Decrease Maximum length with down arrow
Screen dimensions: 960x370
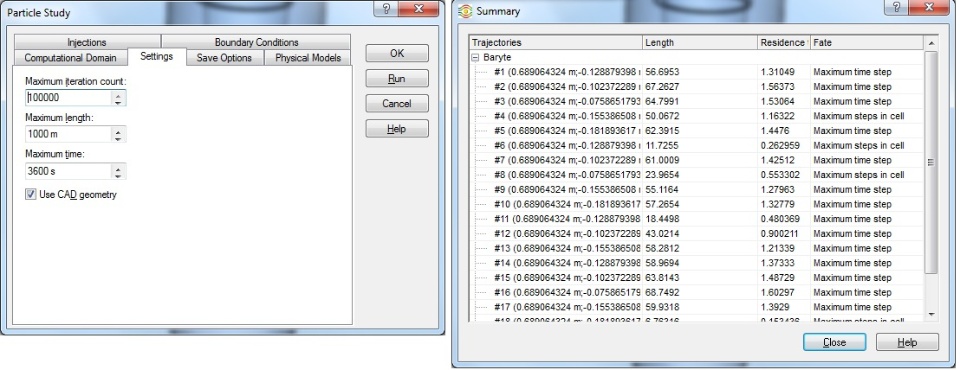tap(119, 138)
